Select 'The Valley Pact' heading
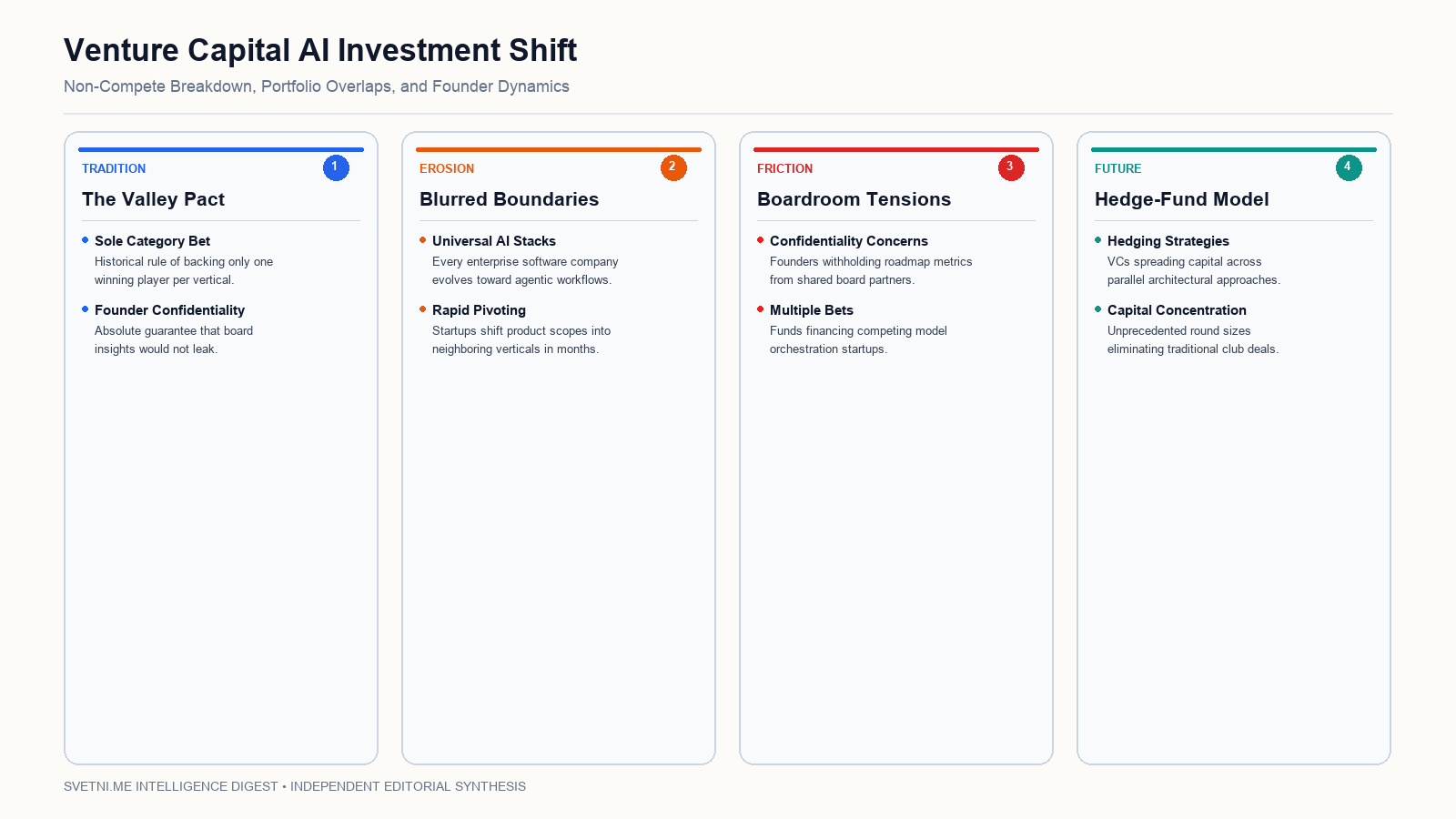This screenshot has width=1456, height=819. tap(153, 199)
